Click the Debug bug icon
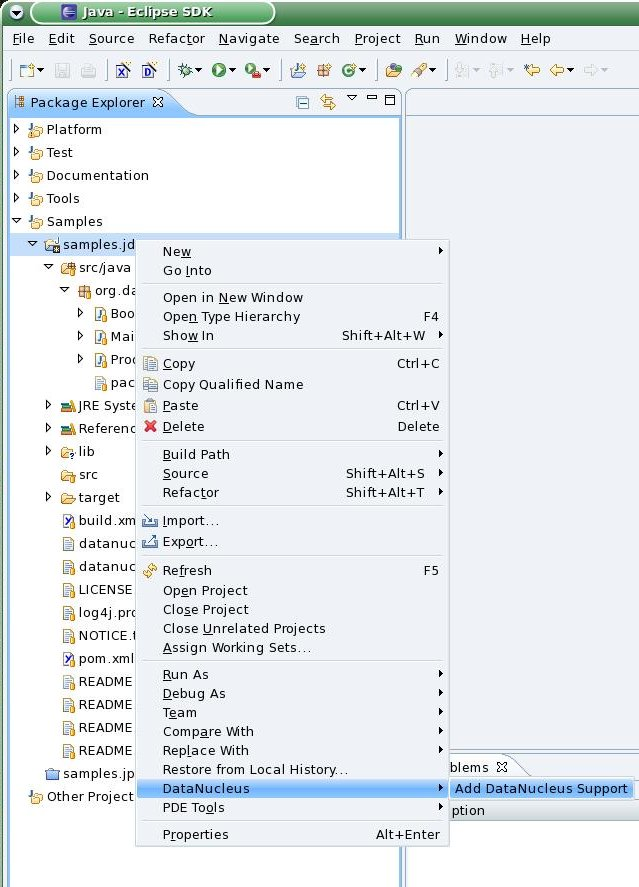The width and height of the screenshot is (639, 887). click(185, 70)
